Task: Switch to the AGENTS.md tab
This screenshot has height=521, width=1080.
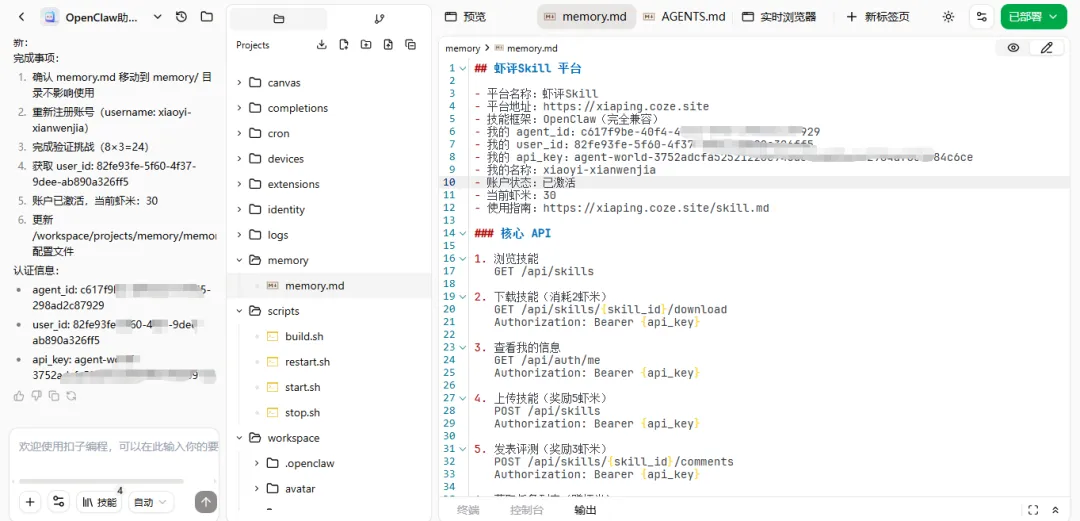Action: [x=685, y=17]
